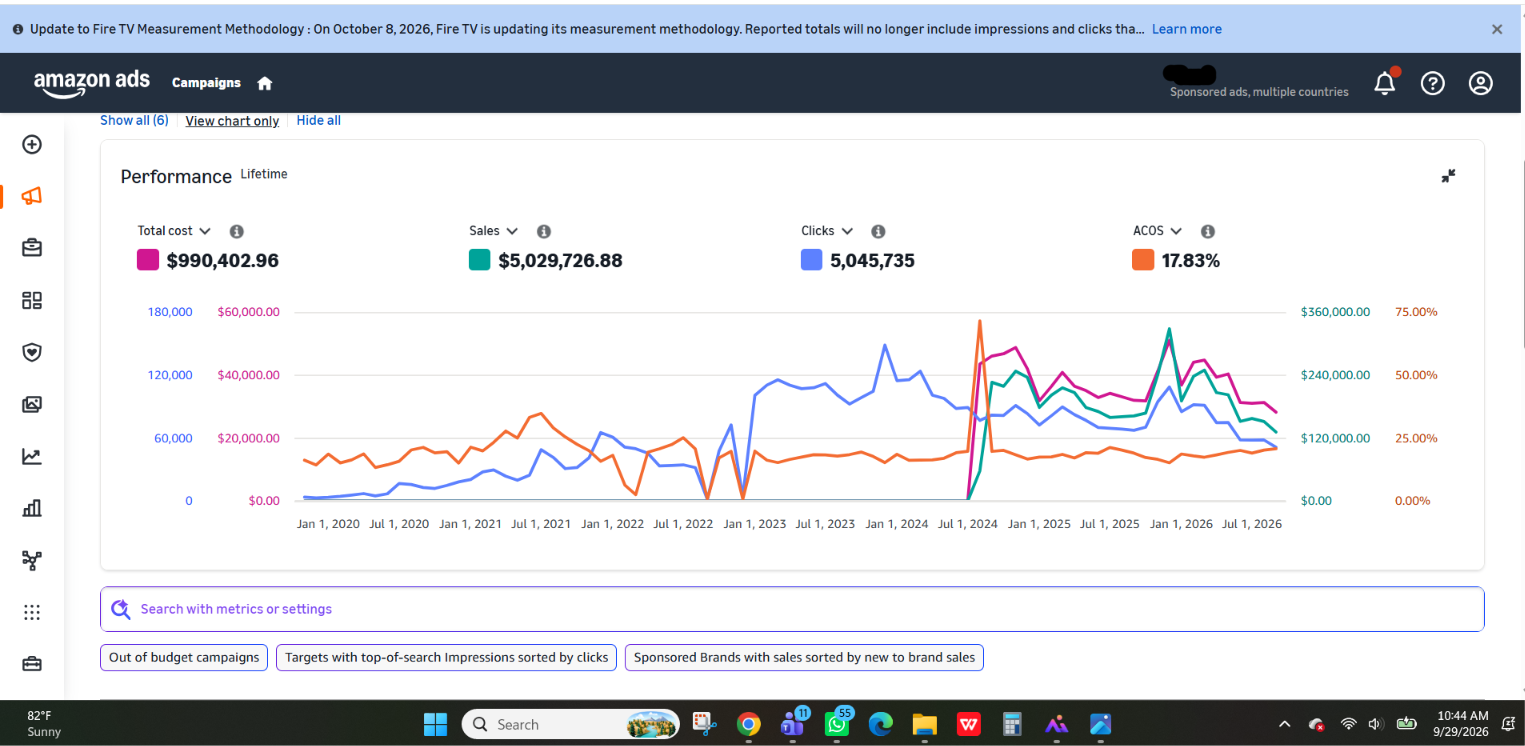Image resolution: width=1525 pixels, height=746 pixels.
Task: Expand the ACOS metric dropdown
Action: [1158, 231]
